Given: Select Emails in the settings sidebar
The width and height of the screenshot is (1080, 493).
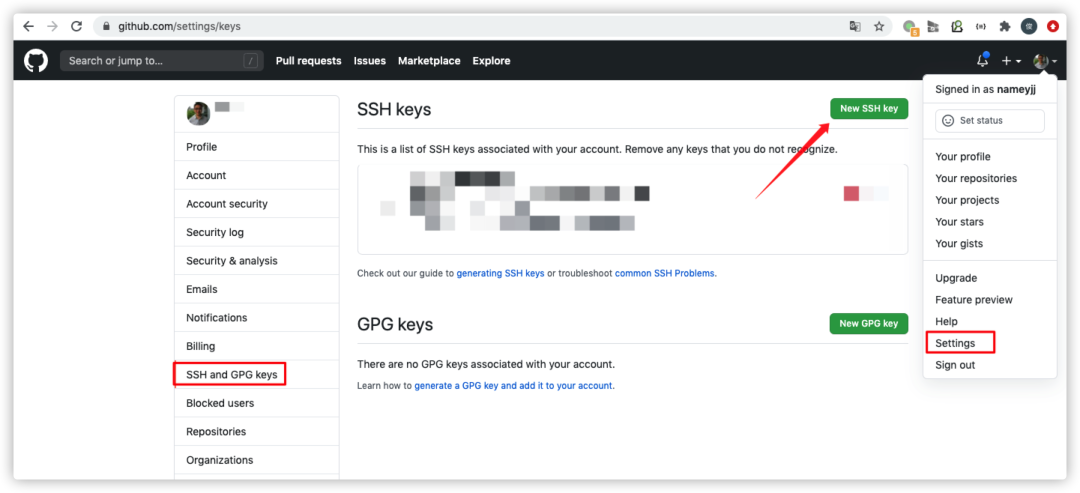Looking at the screenshot, I should [257, 289].
